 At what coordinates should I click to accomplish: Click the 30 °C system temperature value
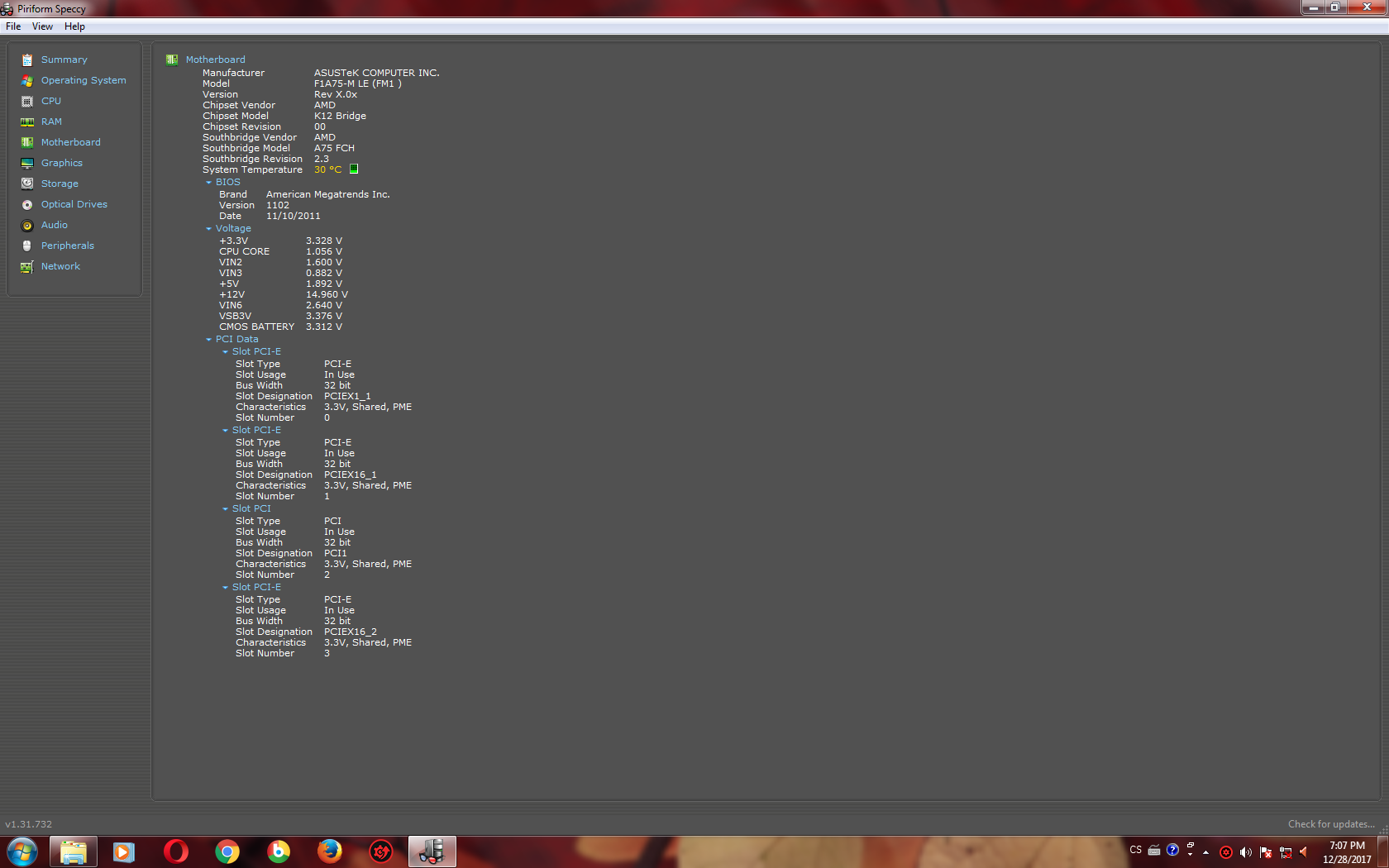327,169
